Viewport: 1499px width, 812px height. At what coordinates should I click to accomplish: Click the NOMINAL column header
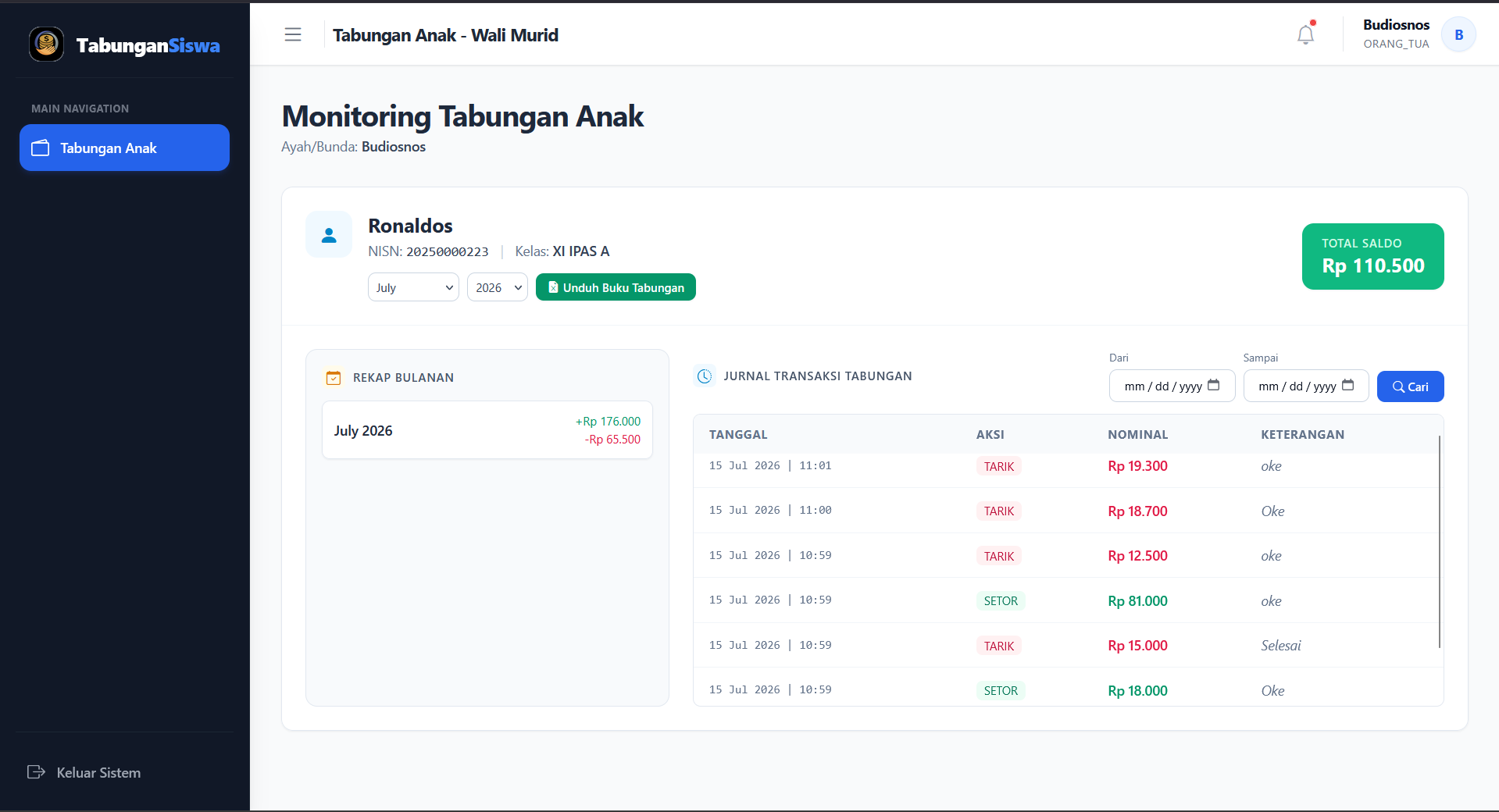1138,435
